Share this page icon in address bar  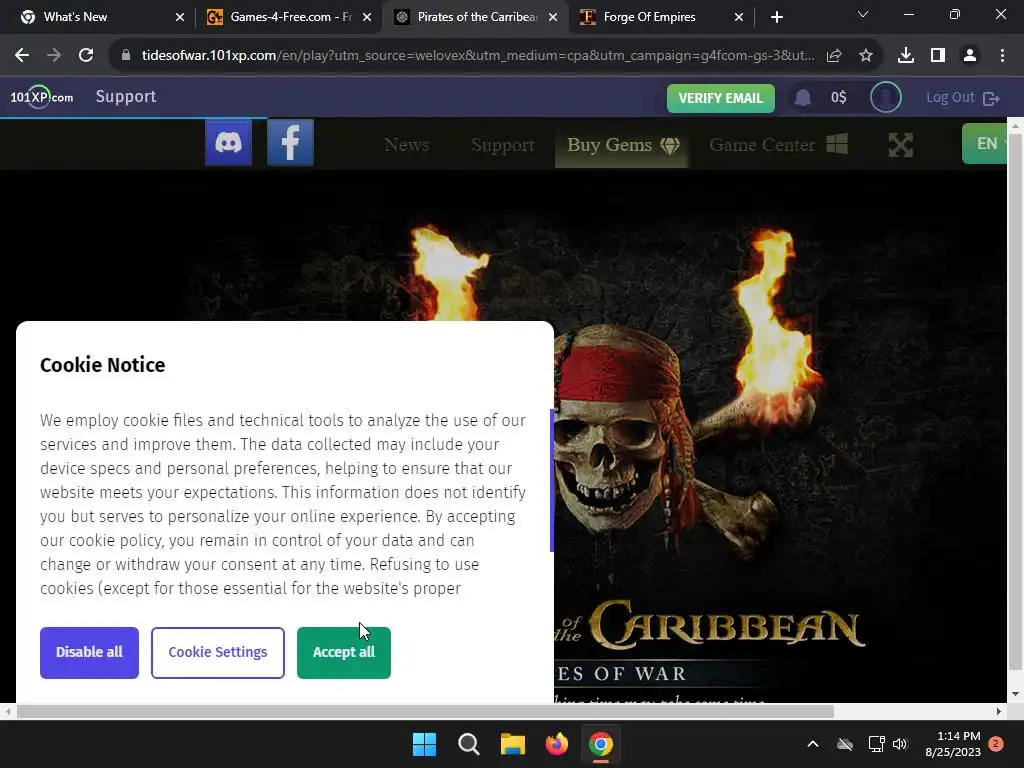coord(834,56)
